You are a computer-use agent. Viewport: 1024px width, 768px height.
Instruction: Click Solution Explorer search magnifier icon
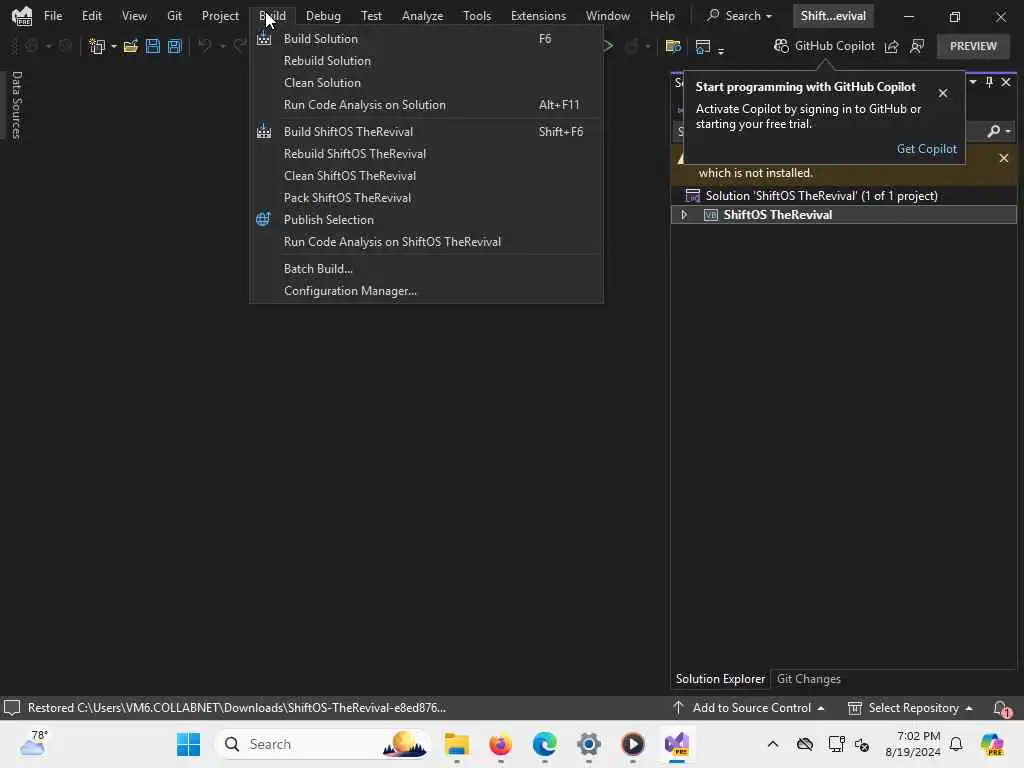coord(993,131)
